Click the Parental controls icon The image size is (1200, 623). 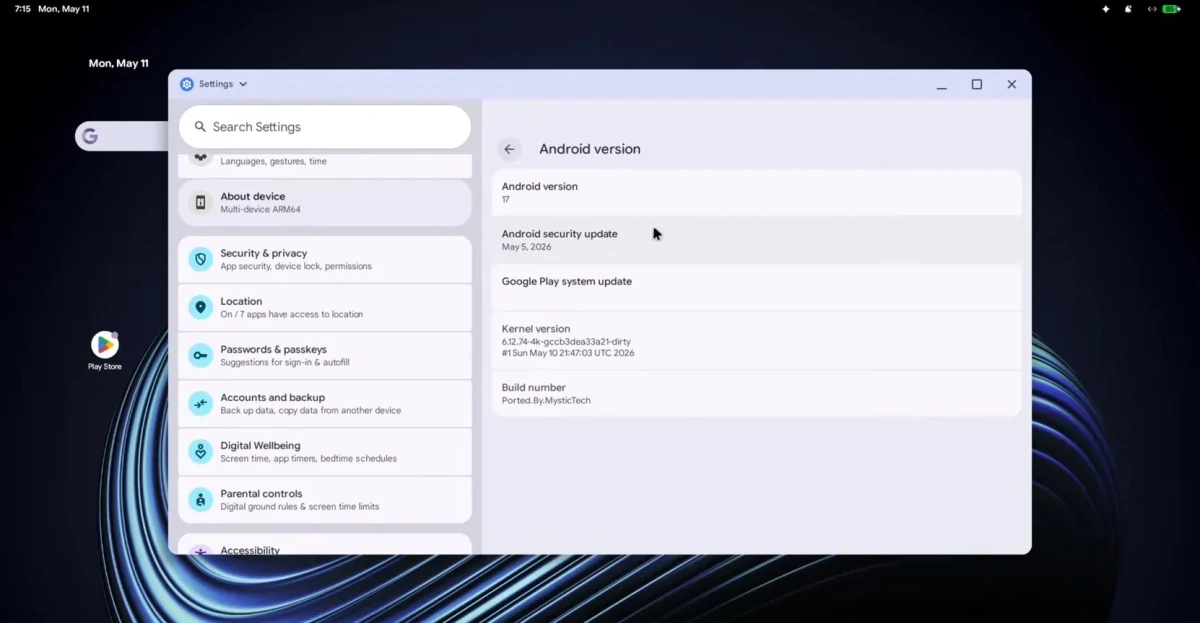[x=201, y=500]
